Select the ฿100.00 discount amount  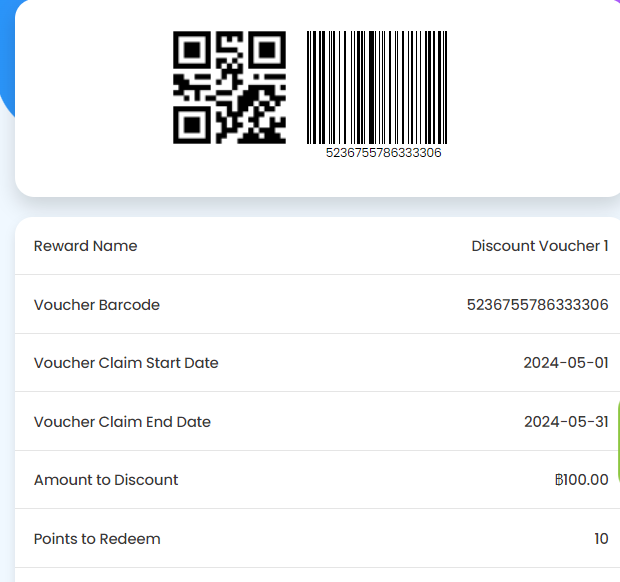click(x=580, y=480)
